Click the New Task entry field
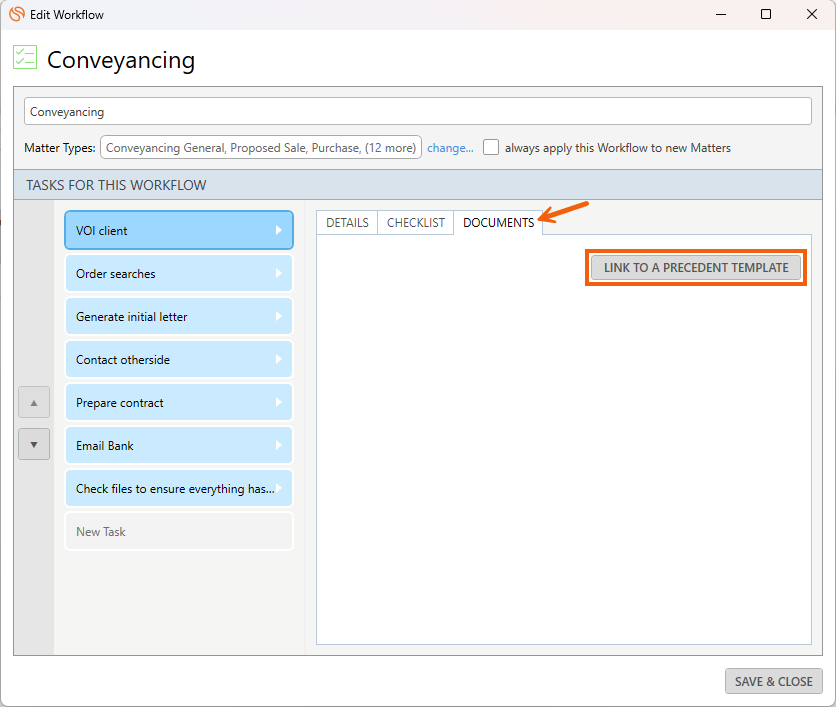The height and width of the screenshot is (707, 836). 178,532
